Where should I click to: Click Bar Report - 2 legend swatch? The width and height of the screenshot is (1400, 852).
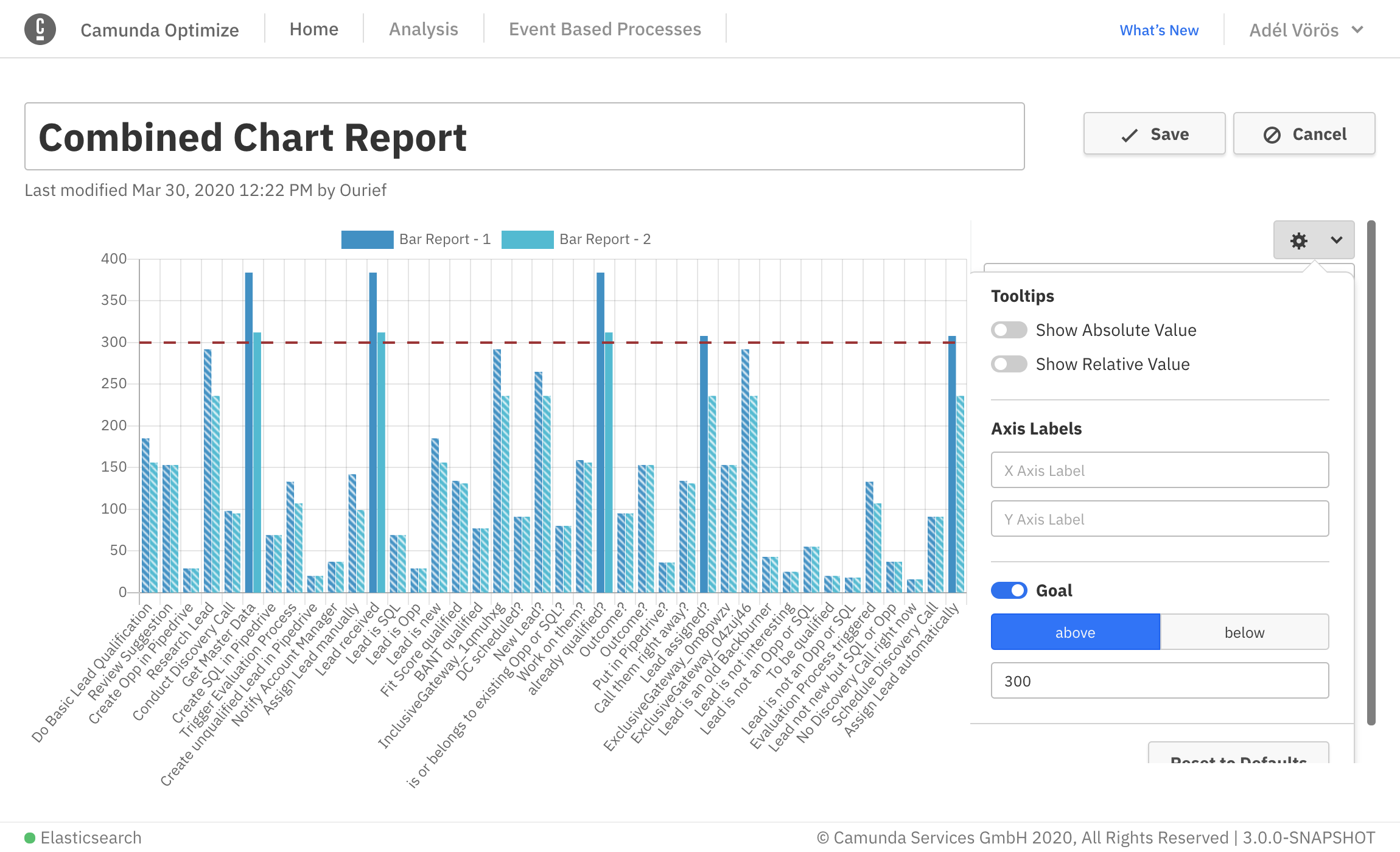coord(527,239)
